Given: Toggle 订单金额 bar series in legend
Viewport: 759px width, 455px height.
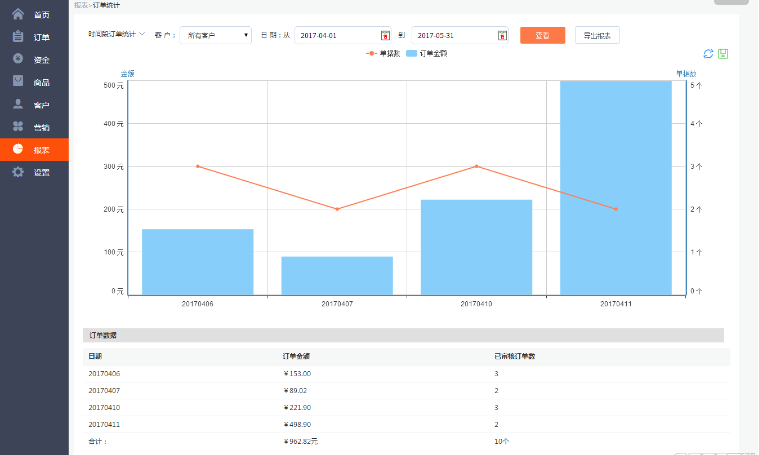Looking at the screenshot, I should tap(427, 52).
